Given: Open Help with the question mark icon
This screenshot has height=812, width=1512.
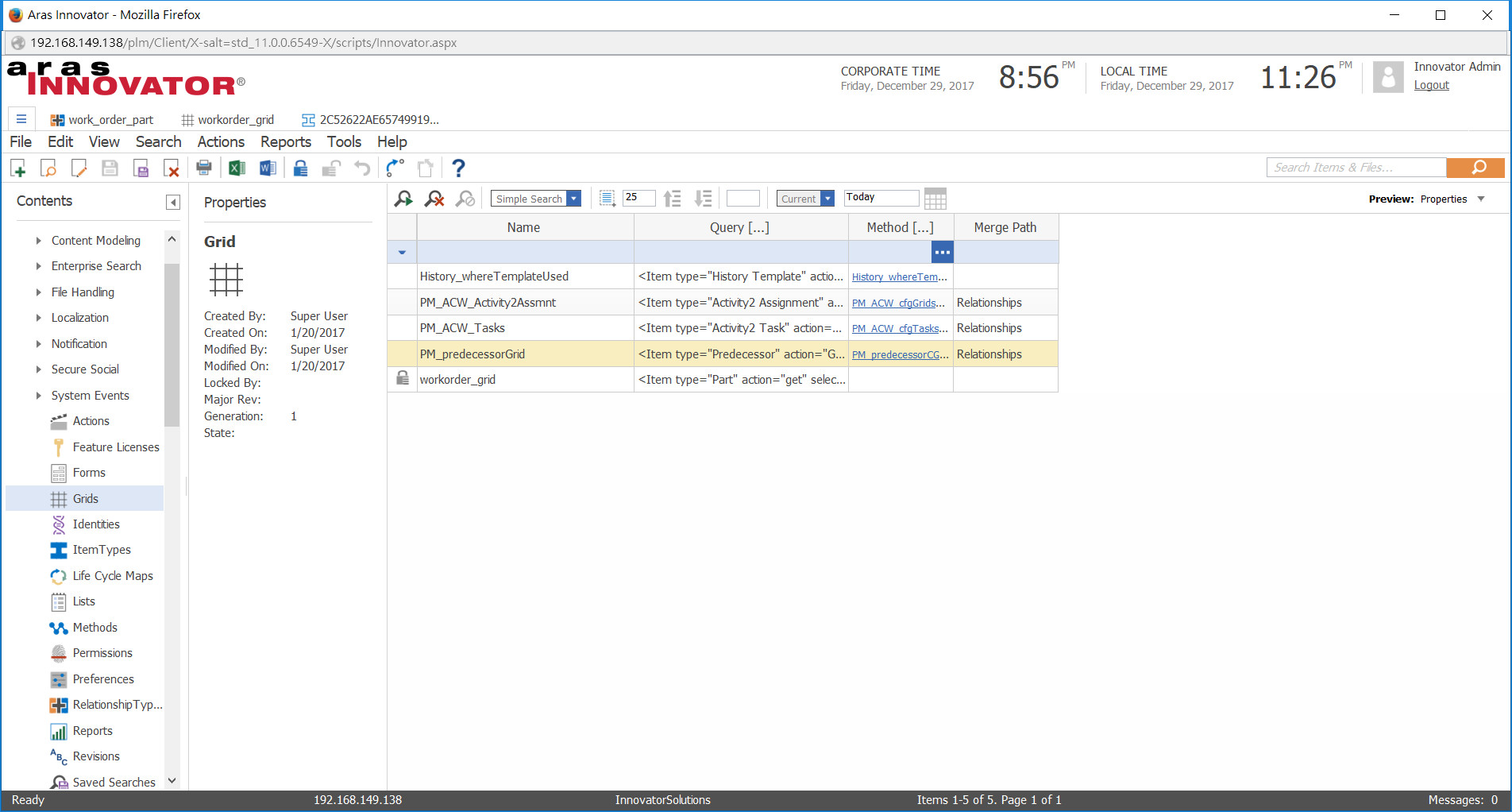Looking at the screenshot, I should [x=458, y=168].
